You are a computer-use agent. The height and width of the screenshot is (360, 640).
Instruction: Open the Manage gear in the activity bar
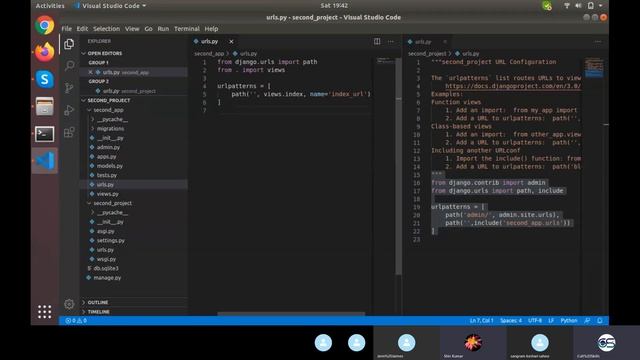69,304
